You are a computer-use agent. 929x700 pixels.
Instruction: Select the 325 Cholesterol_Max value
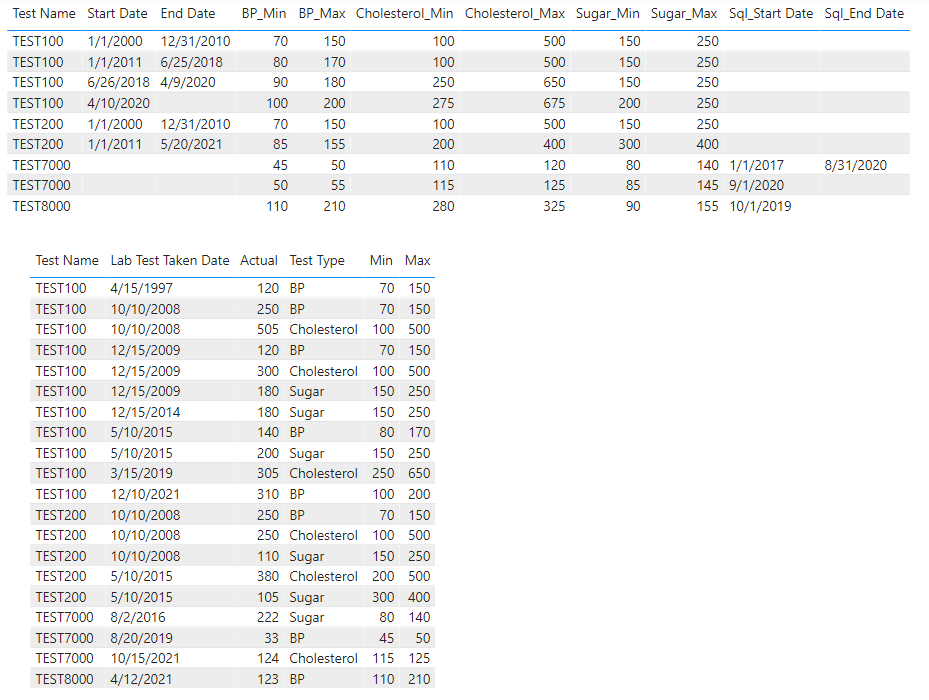(554, 206)
